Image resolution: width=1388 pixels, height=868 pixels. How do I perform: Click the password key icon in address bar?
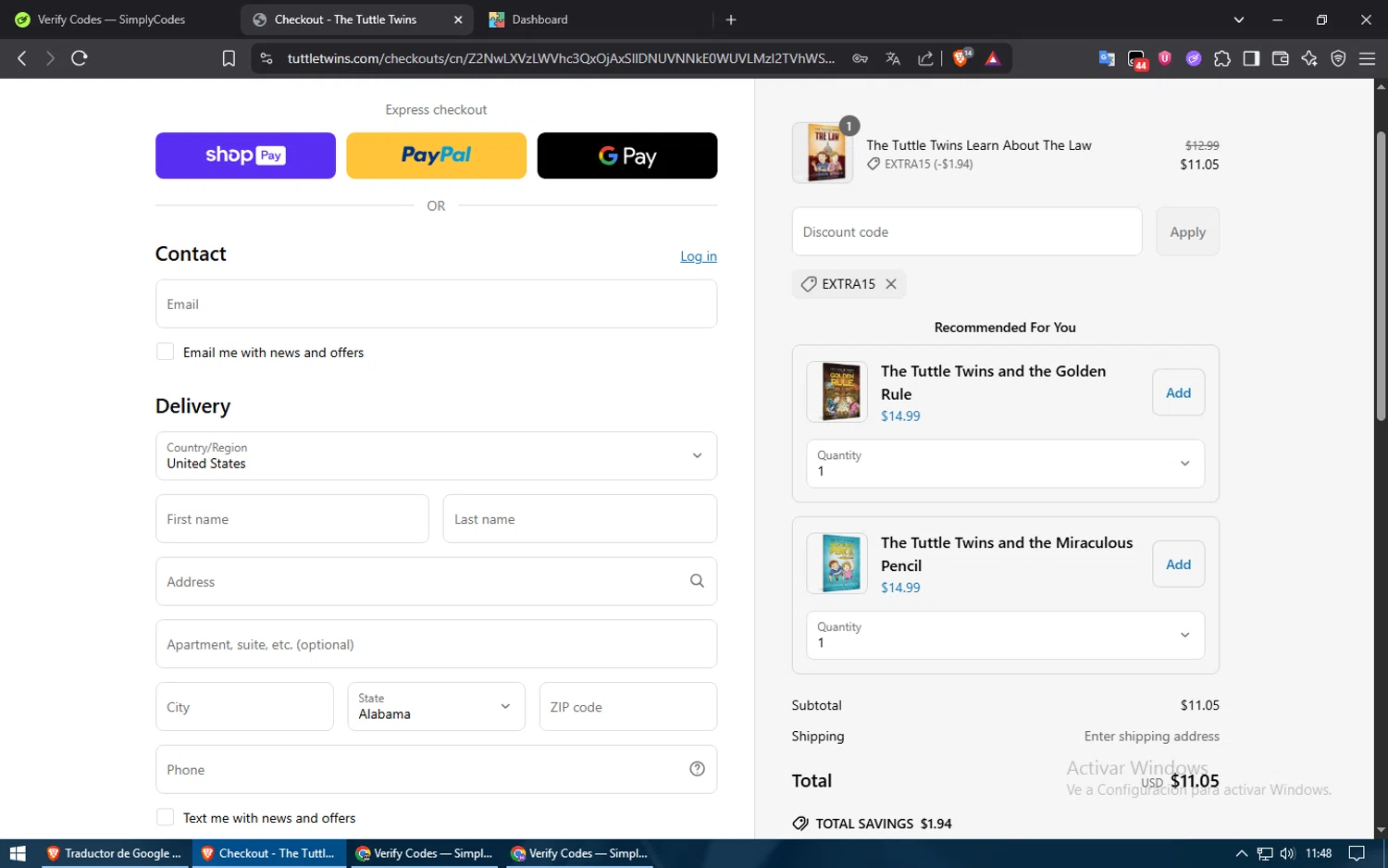[861, 58]
